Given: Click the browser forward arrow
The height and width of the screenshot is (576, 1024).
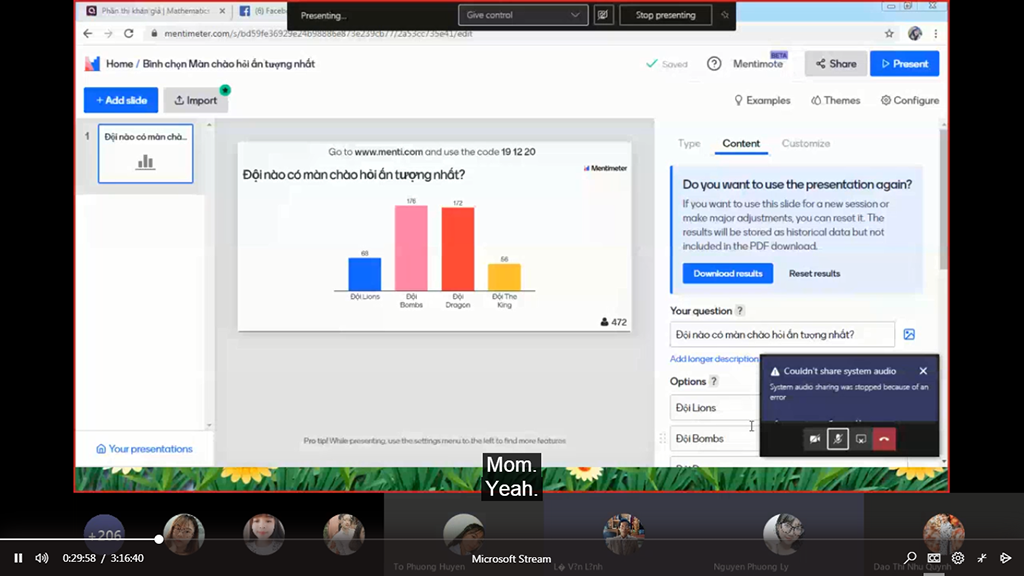Looking at the screenshot, I should click(x=108, y=33).
